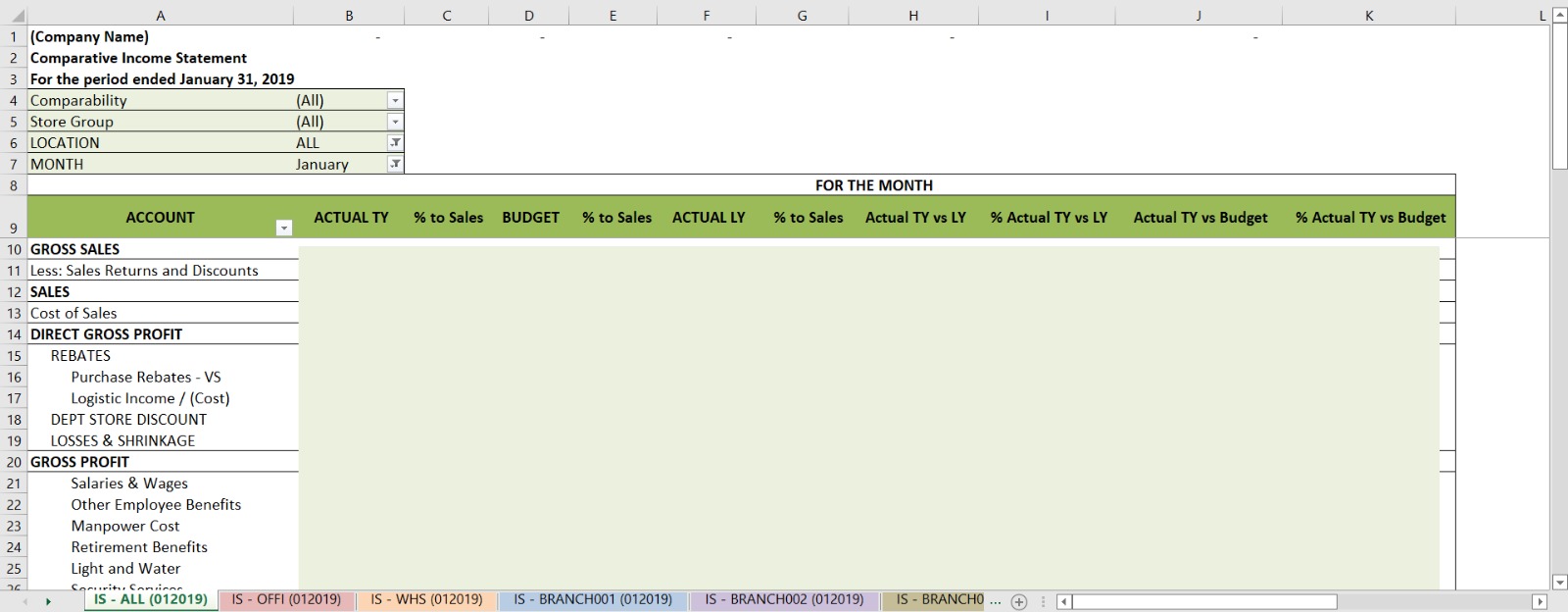Click the Retirement Benefits cell
Viewport: 1568px width, 612px height.
pos(139,547)
